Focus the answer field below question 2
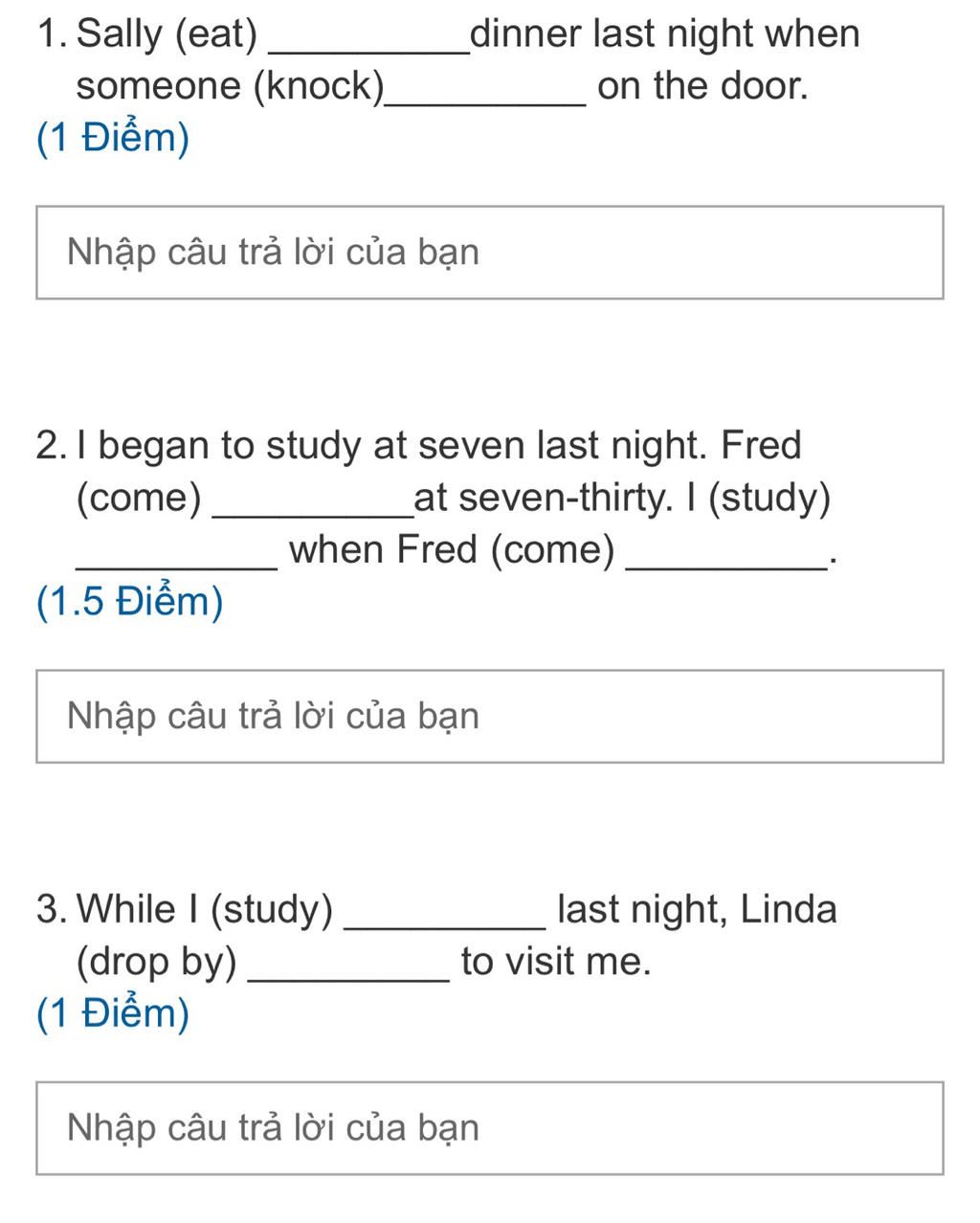Viewport: 980px width, 1223px height. point(490,717)
